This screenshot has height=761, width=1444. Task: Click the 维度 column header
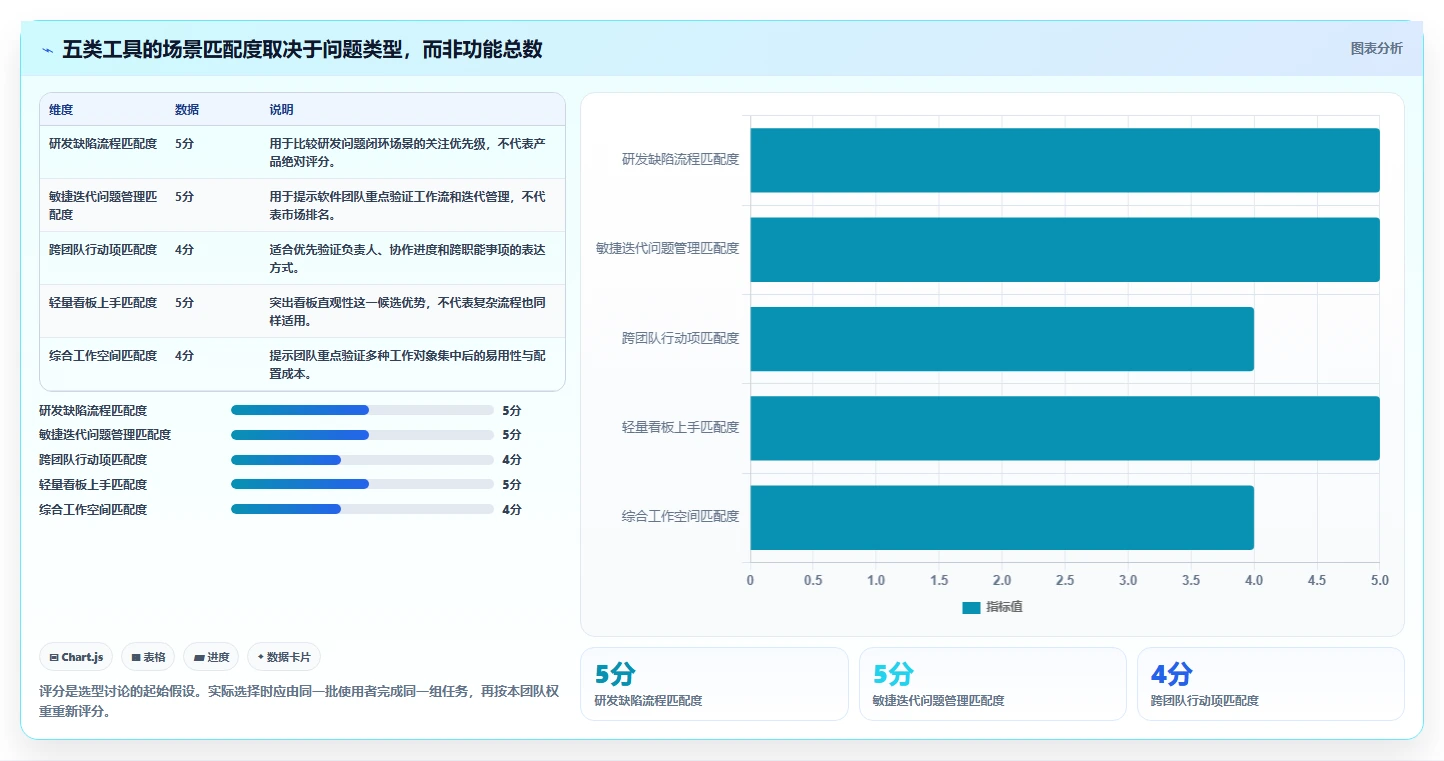[x=61, y=110]
